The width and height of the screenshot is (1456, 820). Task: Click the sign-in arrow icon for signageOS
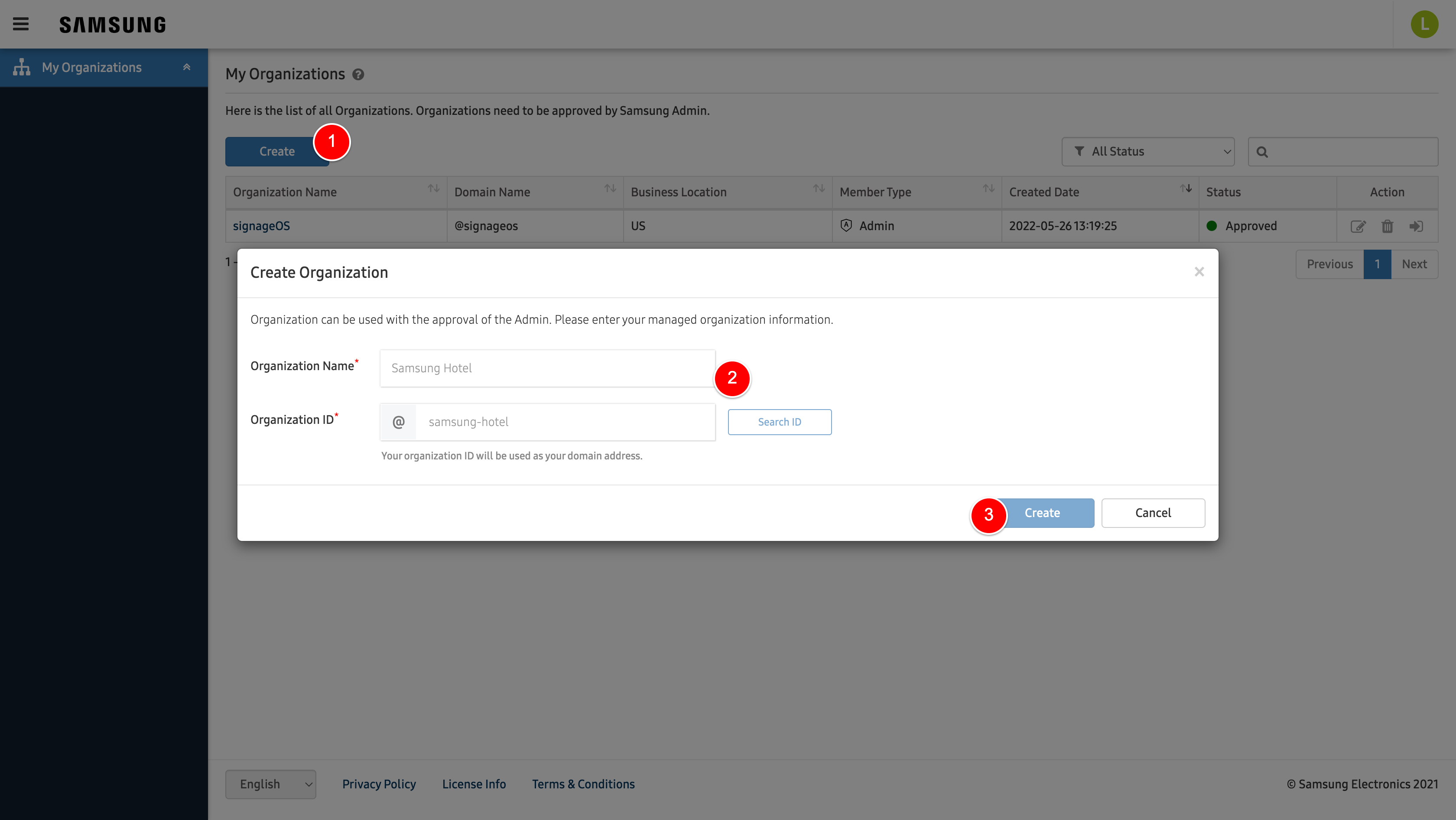[x=1416, y=227]
